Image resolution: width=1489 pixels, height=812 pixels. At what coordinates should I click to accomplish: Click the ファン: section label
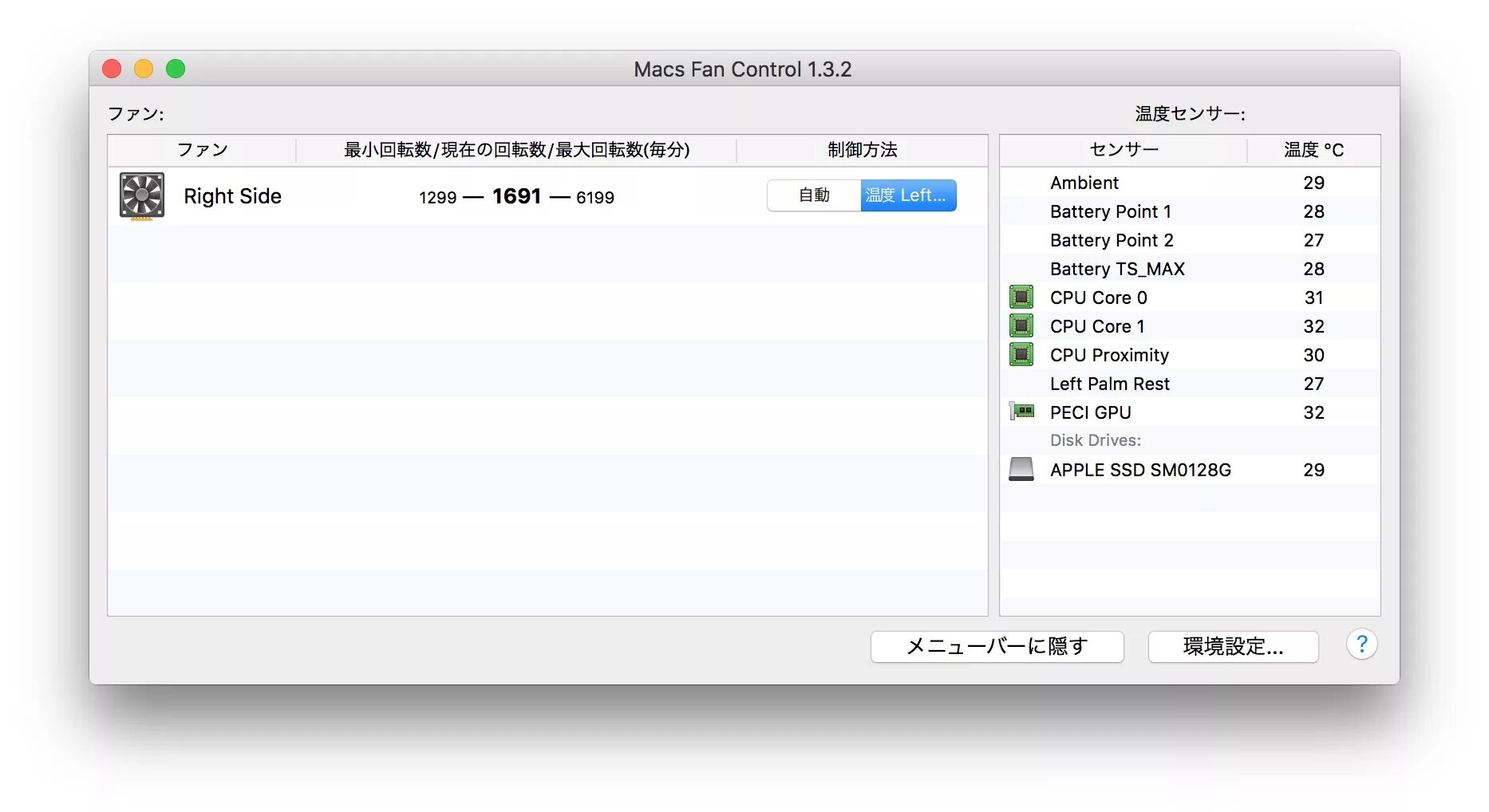pyautogui.click(x=136, y=114)
